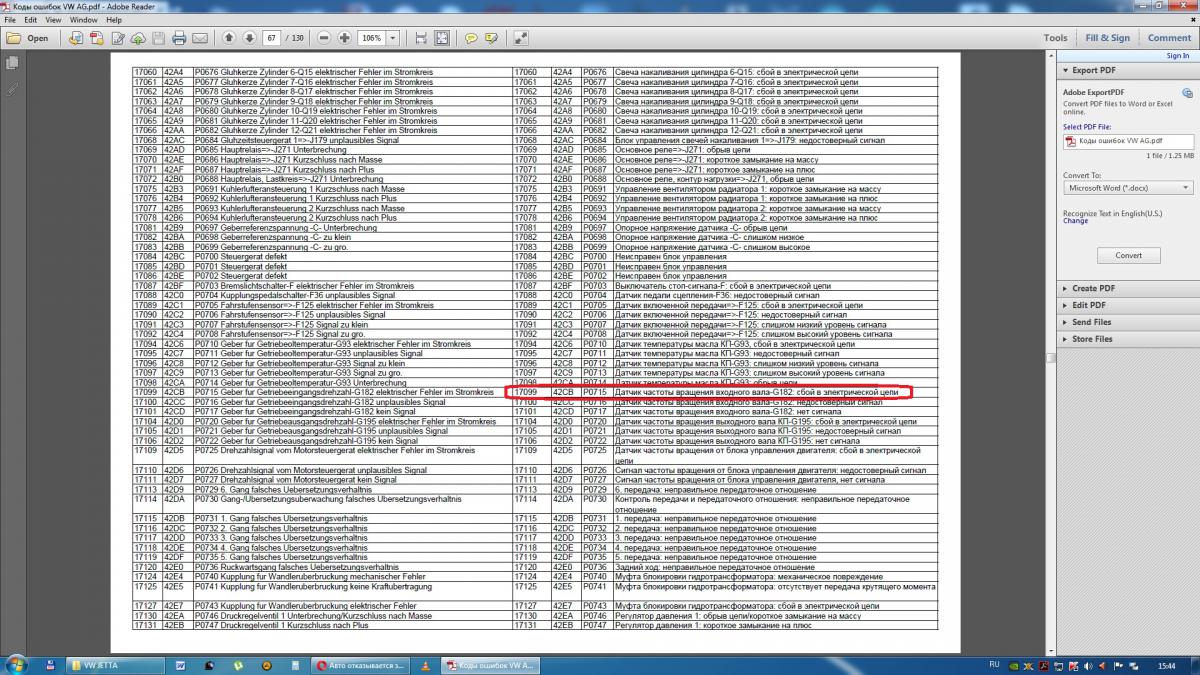Screen dimensions: 1200x675
Task: Click the cloud upload toolbar icon
Action: (x=137, y=38)
